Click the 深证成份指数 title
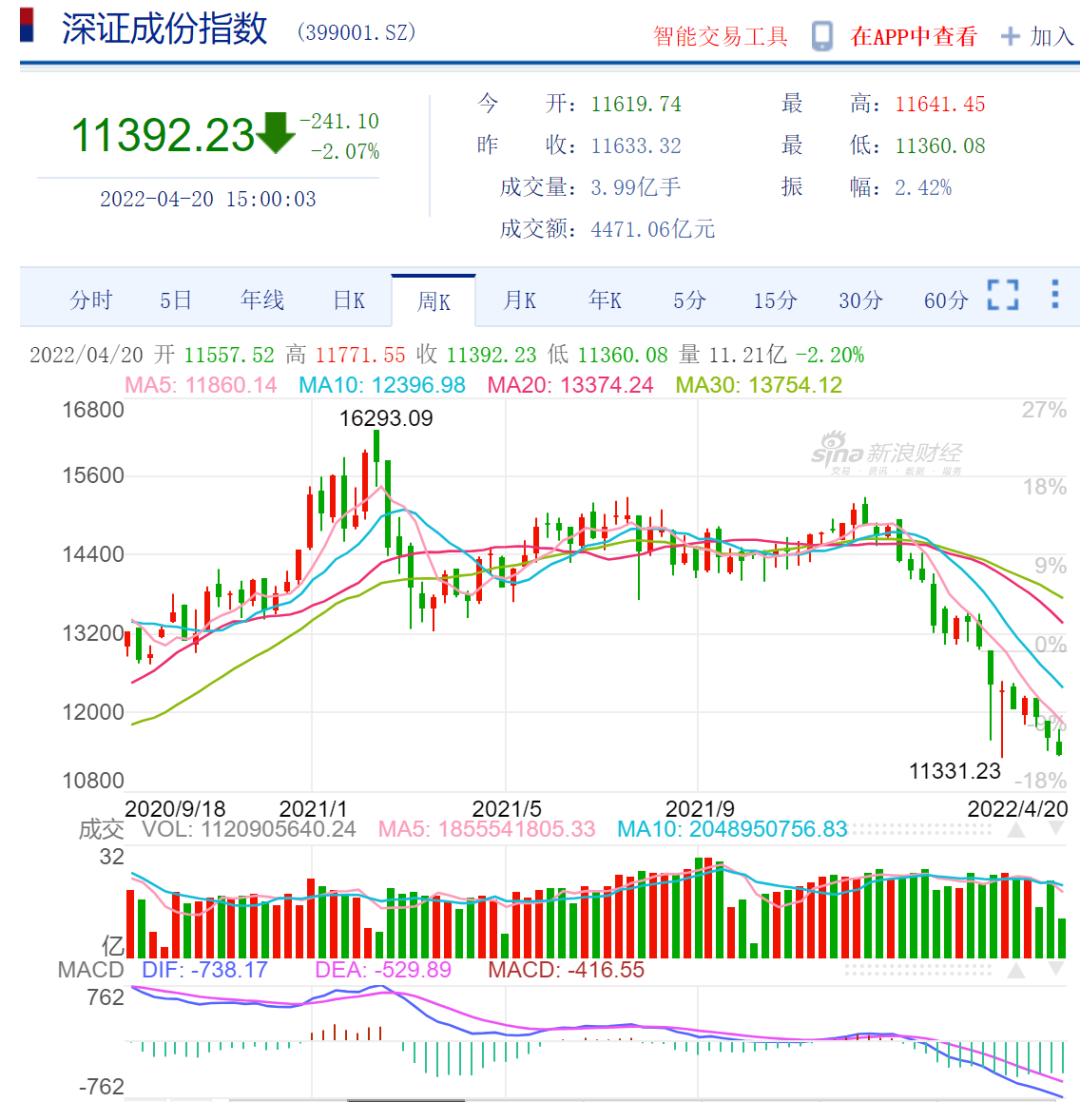1080x1102 pixels. (x=164, y=30)
